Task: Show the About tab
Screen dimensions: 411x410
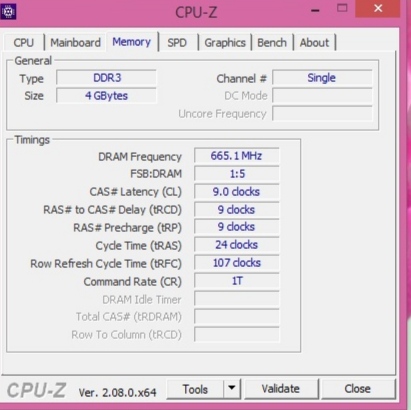Action: 314,43
